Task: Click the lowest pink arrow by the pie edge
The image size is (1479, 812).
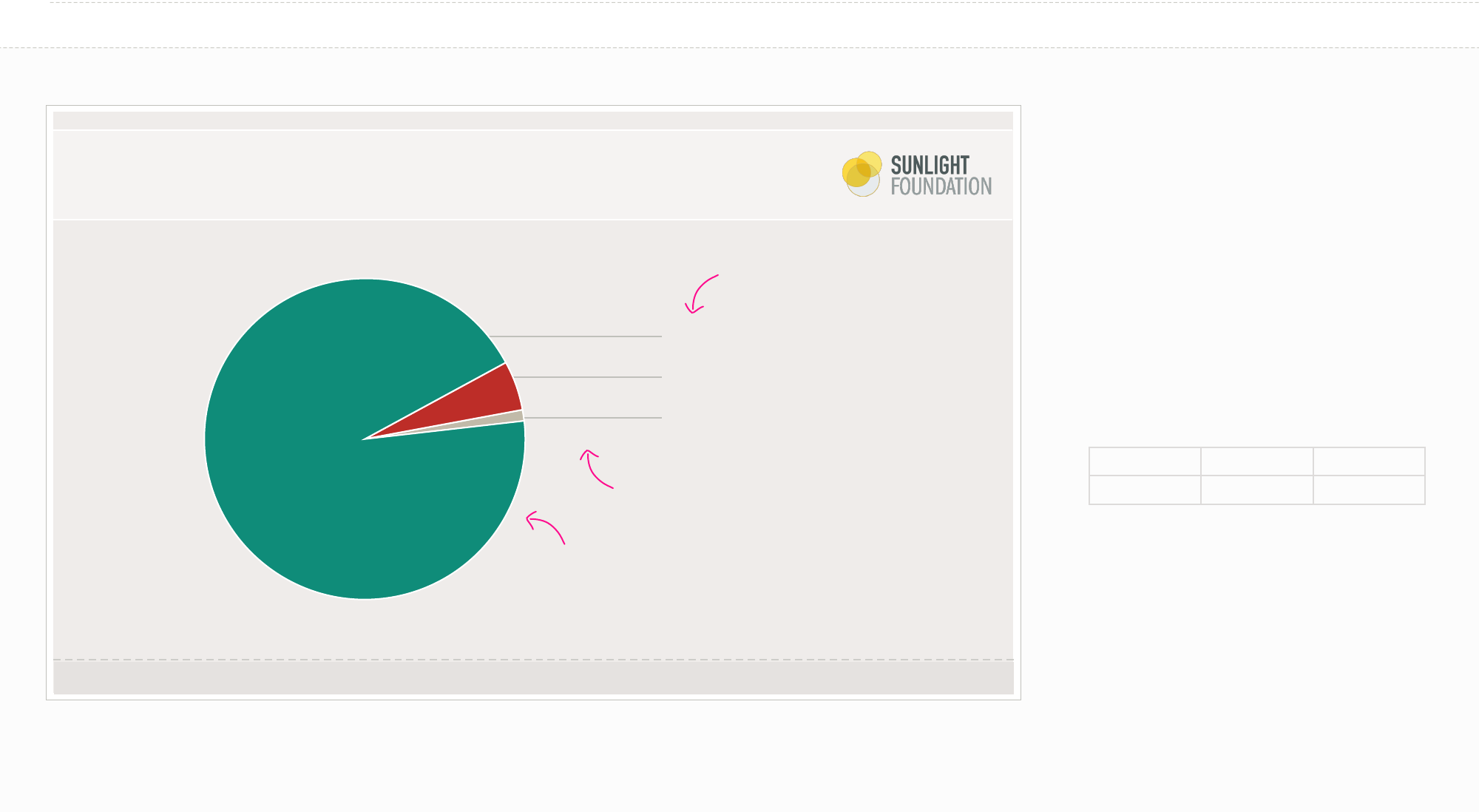Action: 546,528
